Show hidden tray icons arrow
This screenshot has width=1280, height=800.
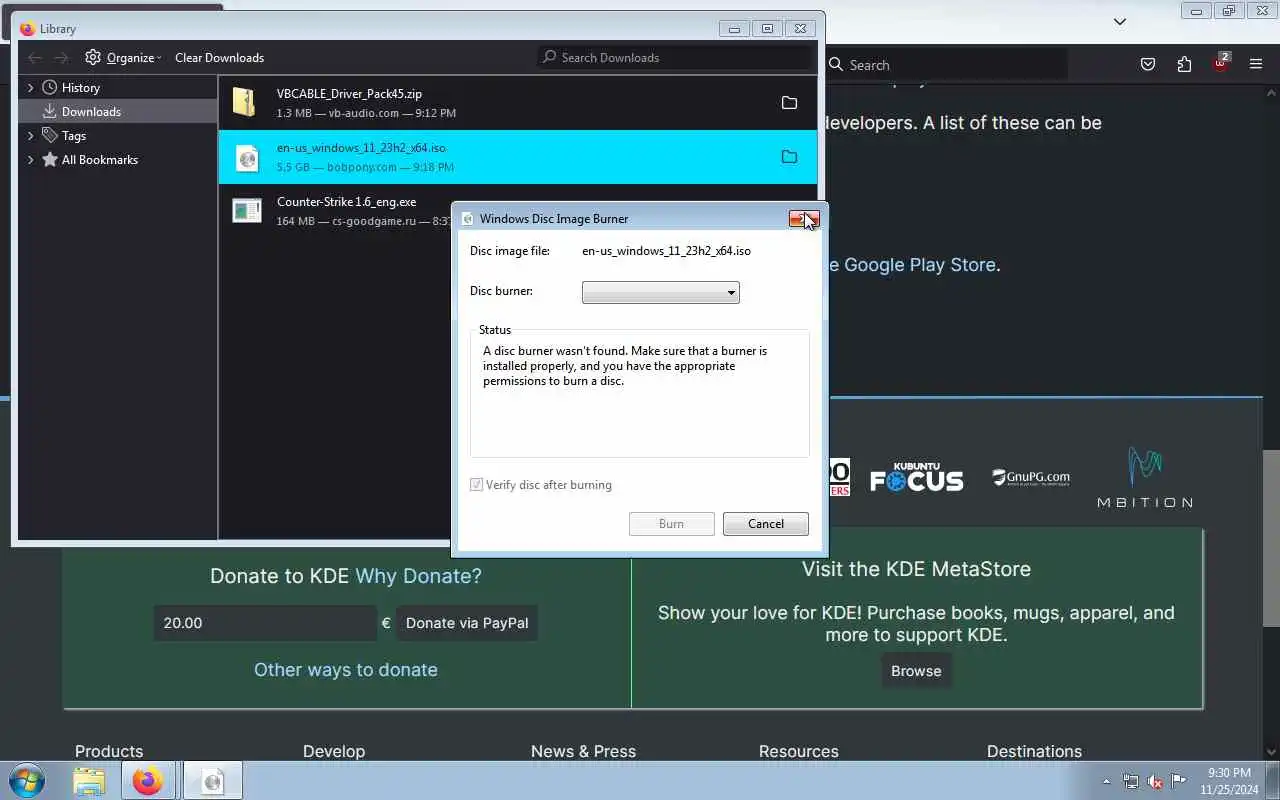coord(1106,781)
